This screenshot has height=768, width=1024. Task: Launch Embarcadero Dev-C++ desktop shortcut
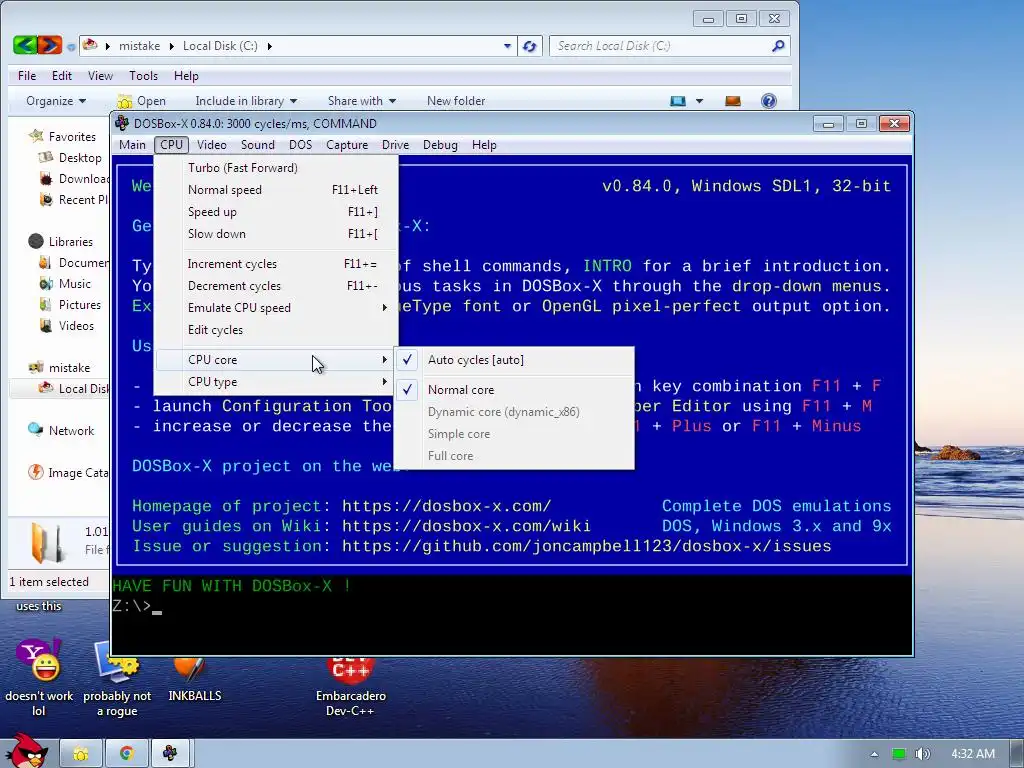[x=351, y=671]
